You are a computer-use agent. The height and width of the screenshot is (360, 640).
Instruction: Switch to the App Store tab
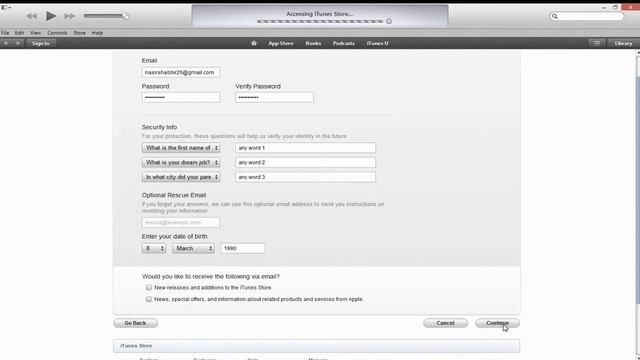tap(281, 43)
